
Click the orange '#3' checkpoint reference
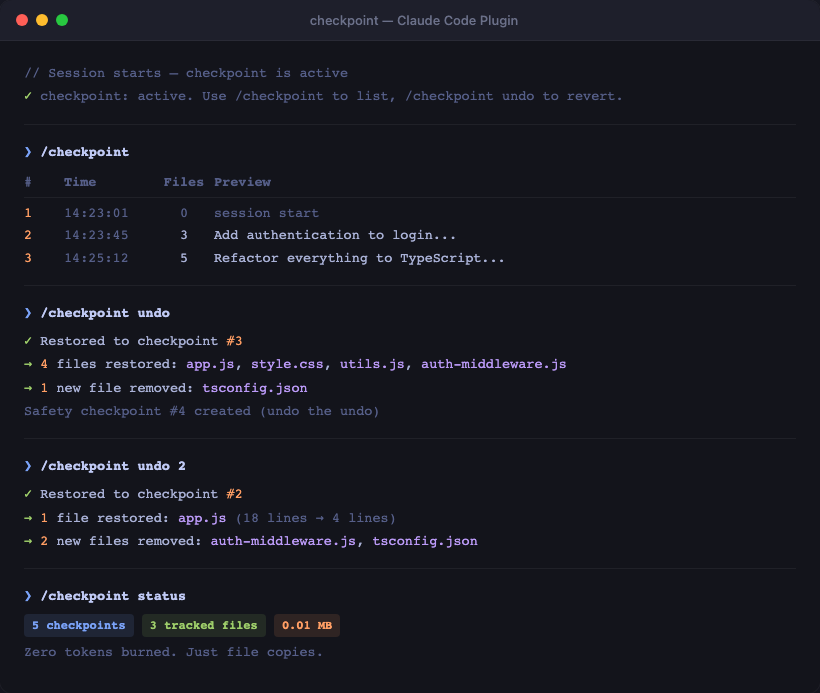tap(234, 341)
